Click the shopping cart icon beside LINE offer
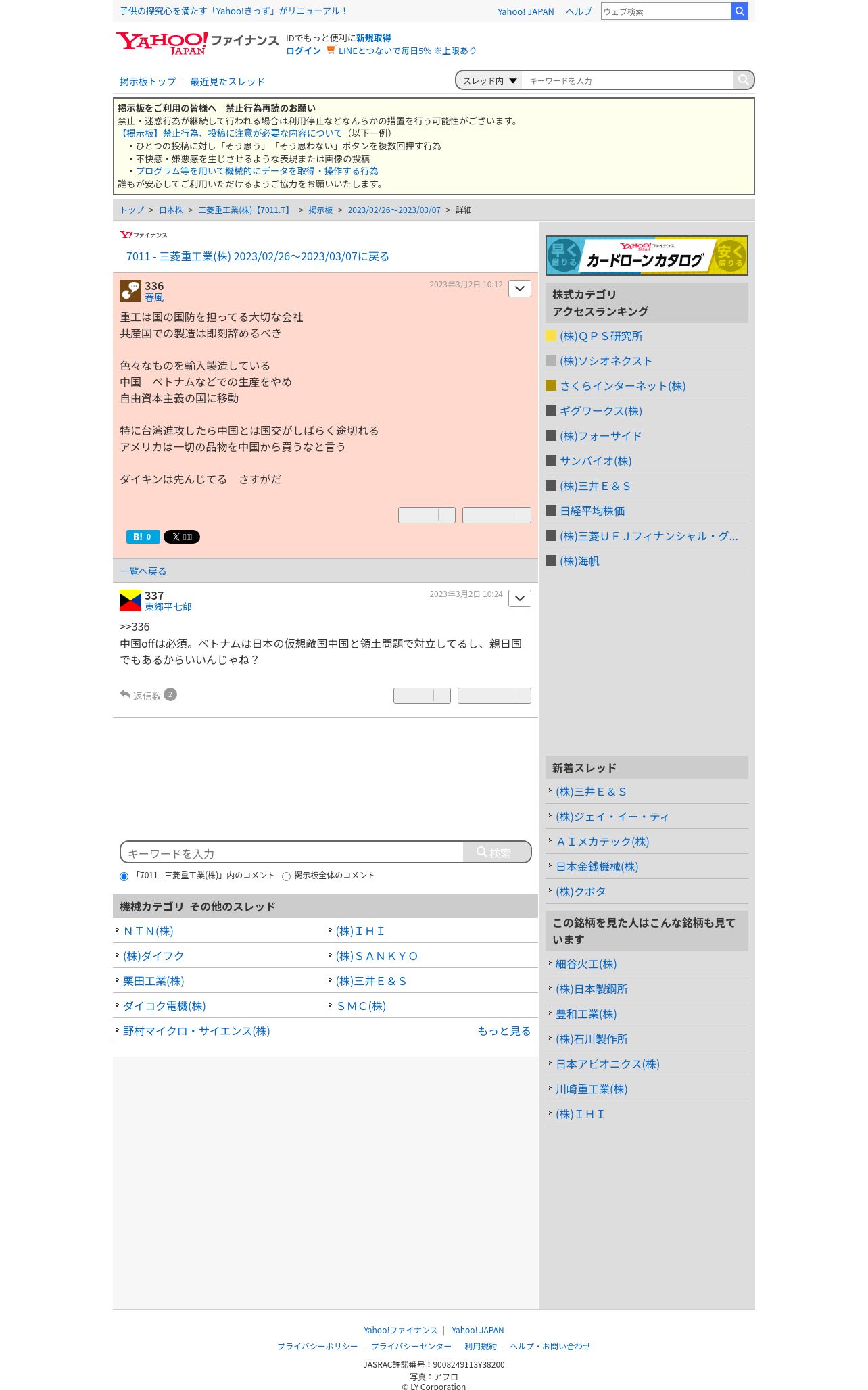 pos(331,50)
